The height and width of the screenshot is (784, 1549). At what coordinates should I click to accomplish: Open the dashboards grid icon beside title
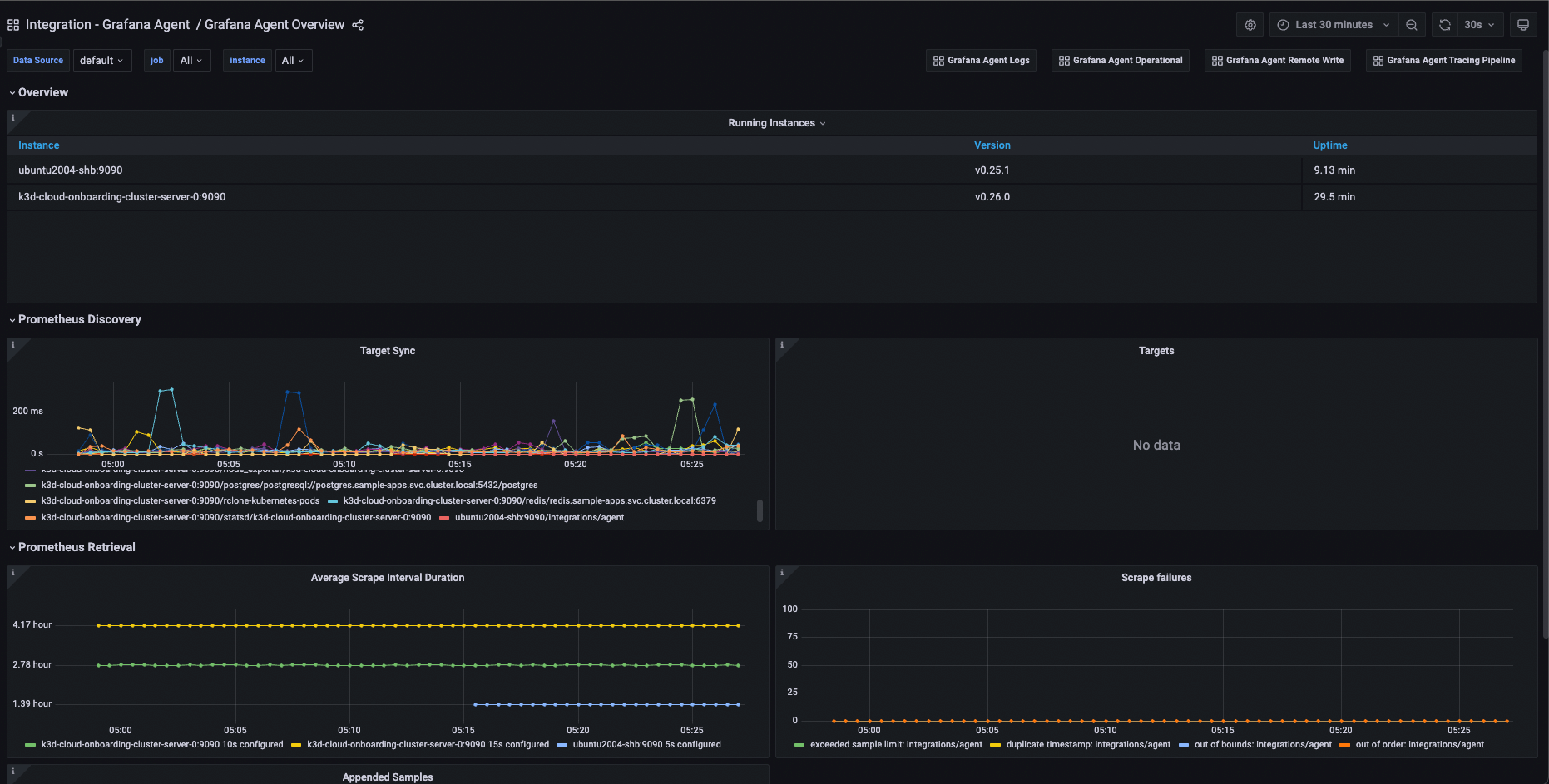13,25
